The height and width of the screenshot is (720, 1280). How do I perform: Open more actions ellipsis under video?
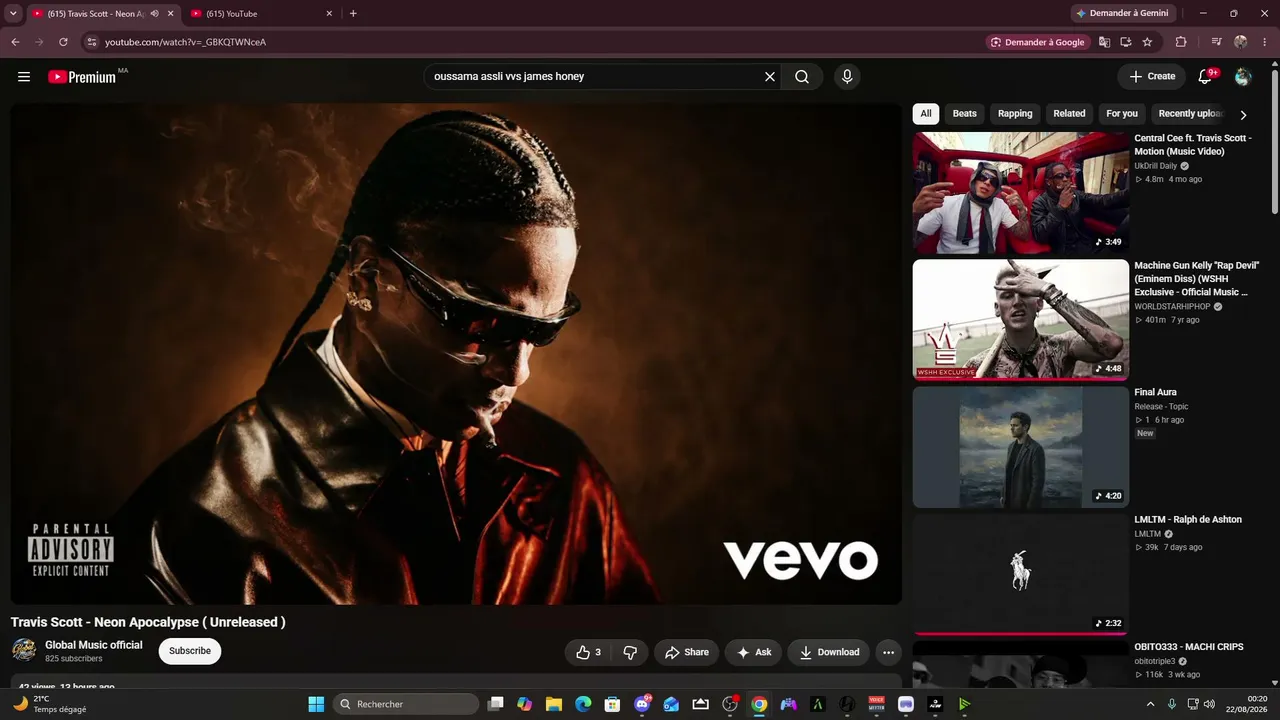tap(888, 652)
